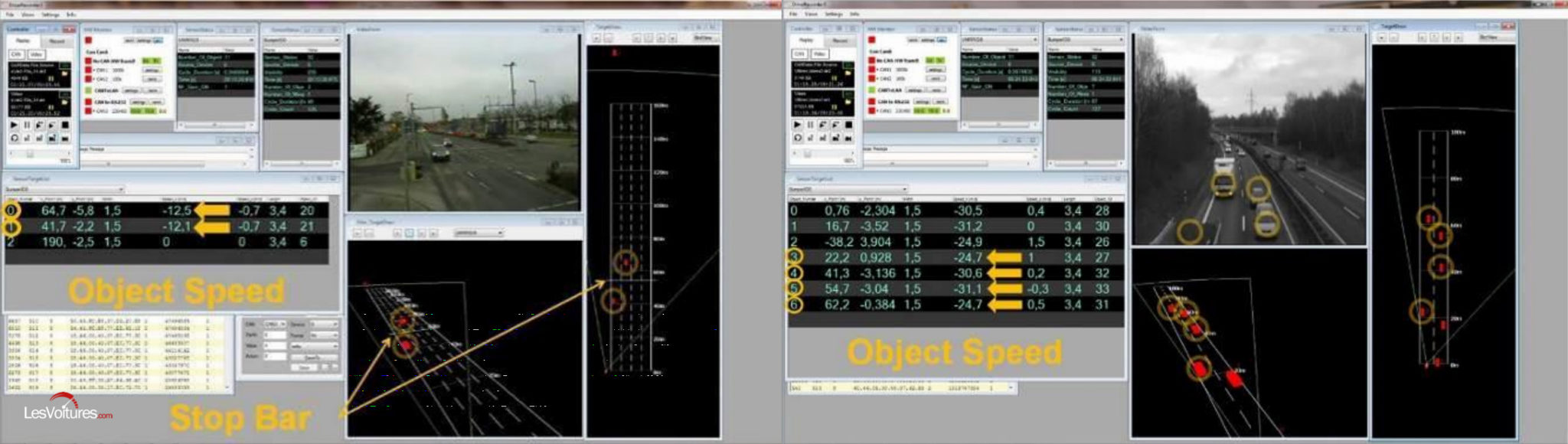Toggle the CAN2 red indicator in highway-video window

871,79
